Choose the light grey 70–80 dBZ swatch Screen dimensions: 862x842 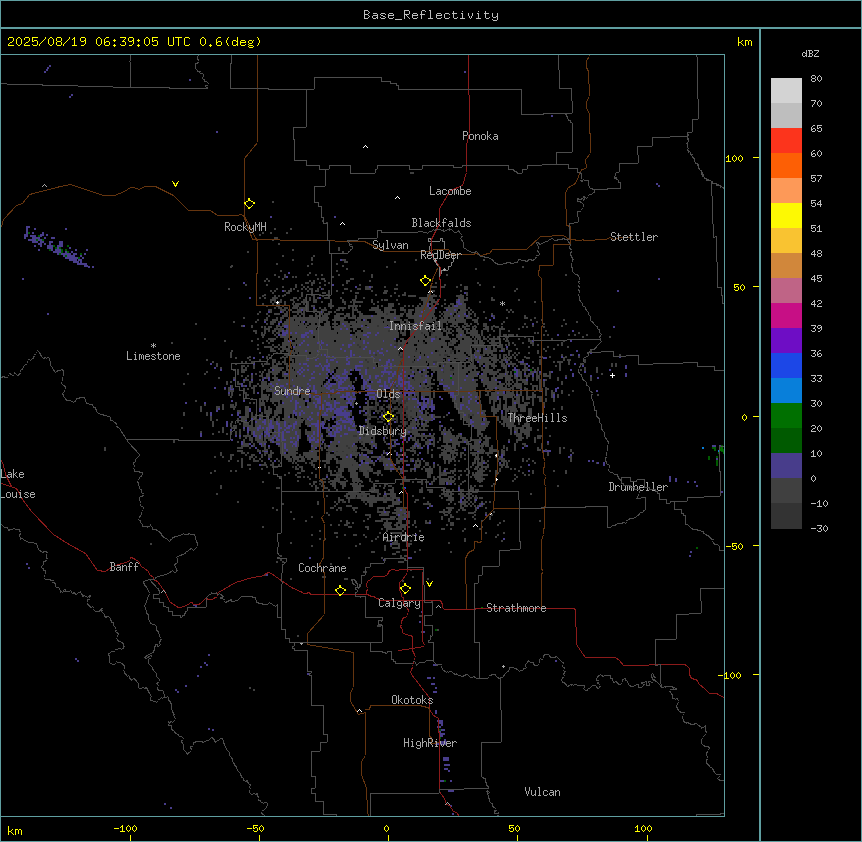coord(786,91)
